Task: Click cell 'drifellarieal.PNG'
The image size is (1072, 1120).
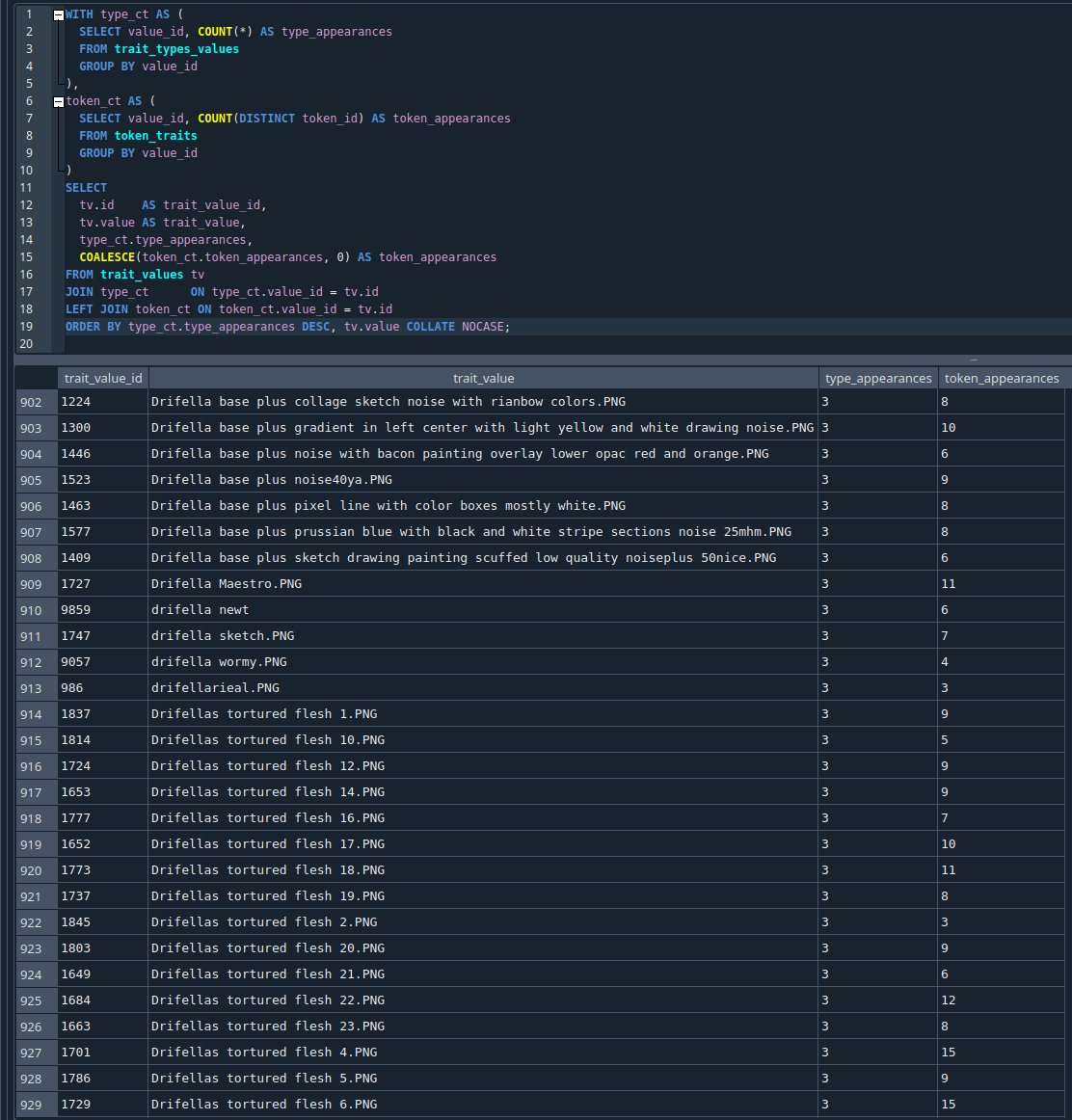Action: (483, 688)
